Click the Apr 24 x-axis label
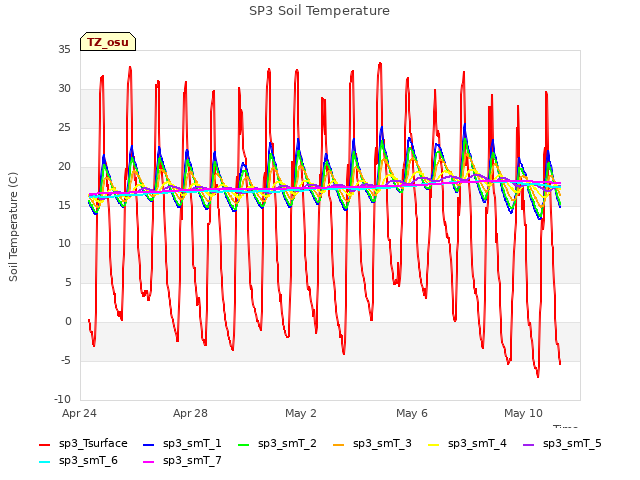 pos(79,413)
